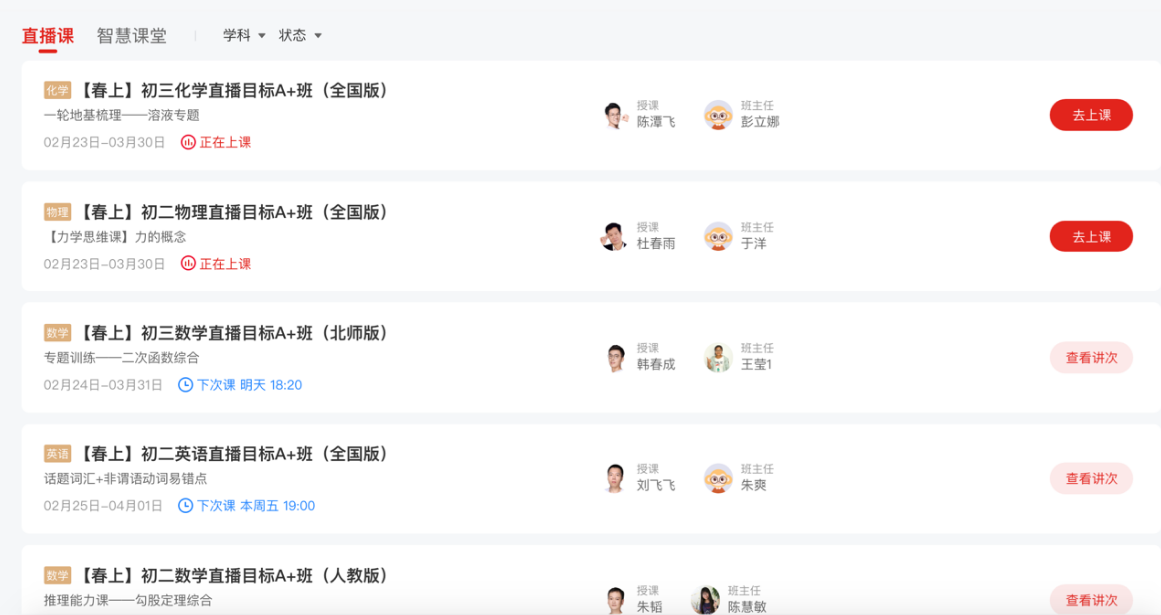Switch to the 智慧课堂 tab
Viewport: 1161px width, 615px height.
coord(130,34)
